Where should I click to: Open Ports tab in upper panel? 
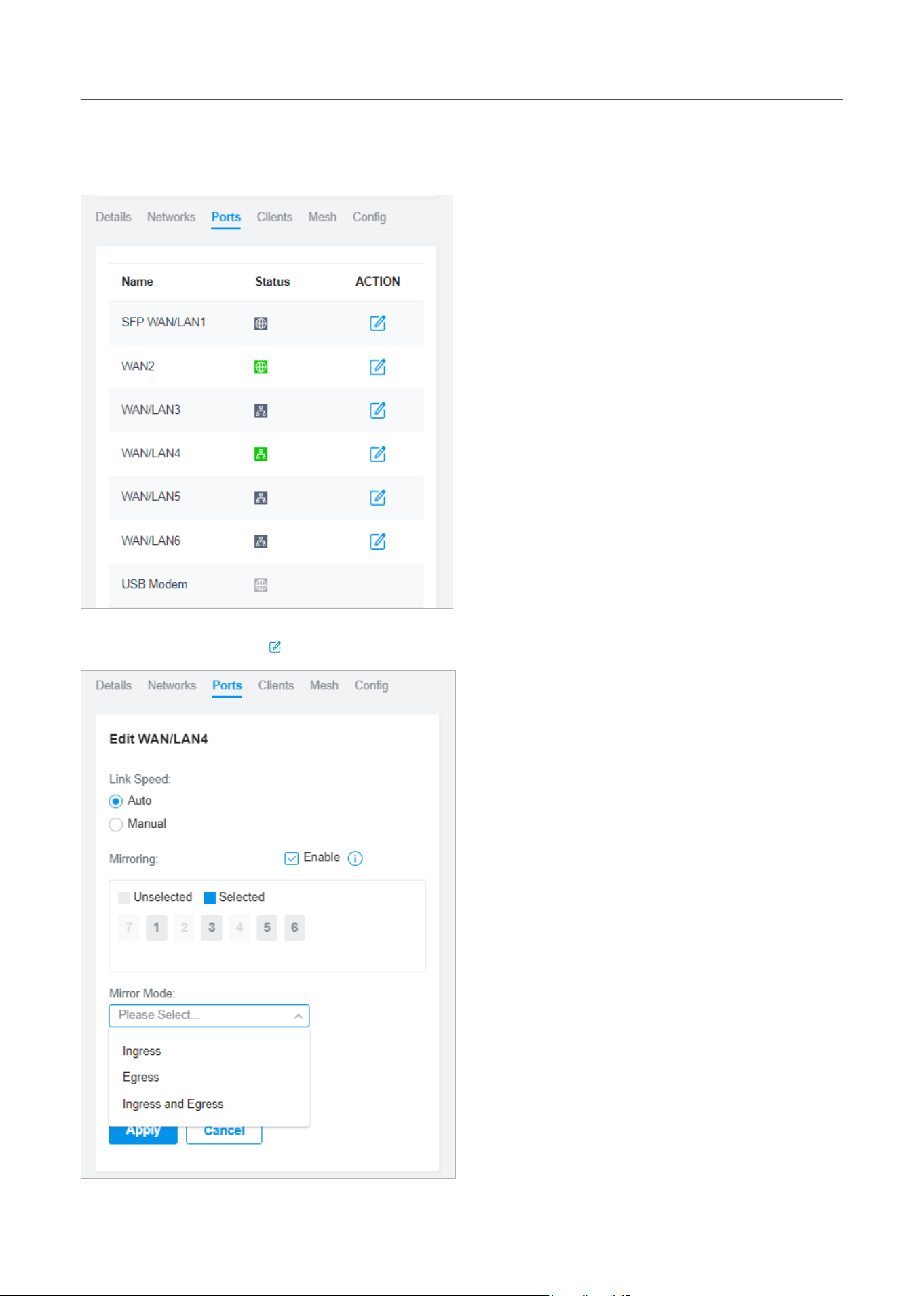(x=226, y=217)
